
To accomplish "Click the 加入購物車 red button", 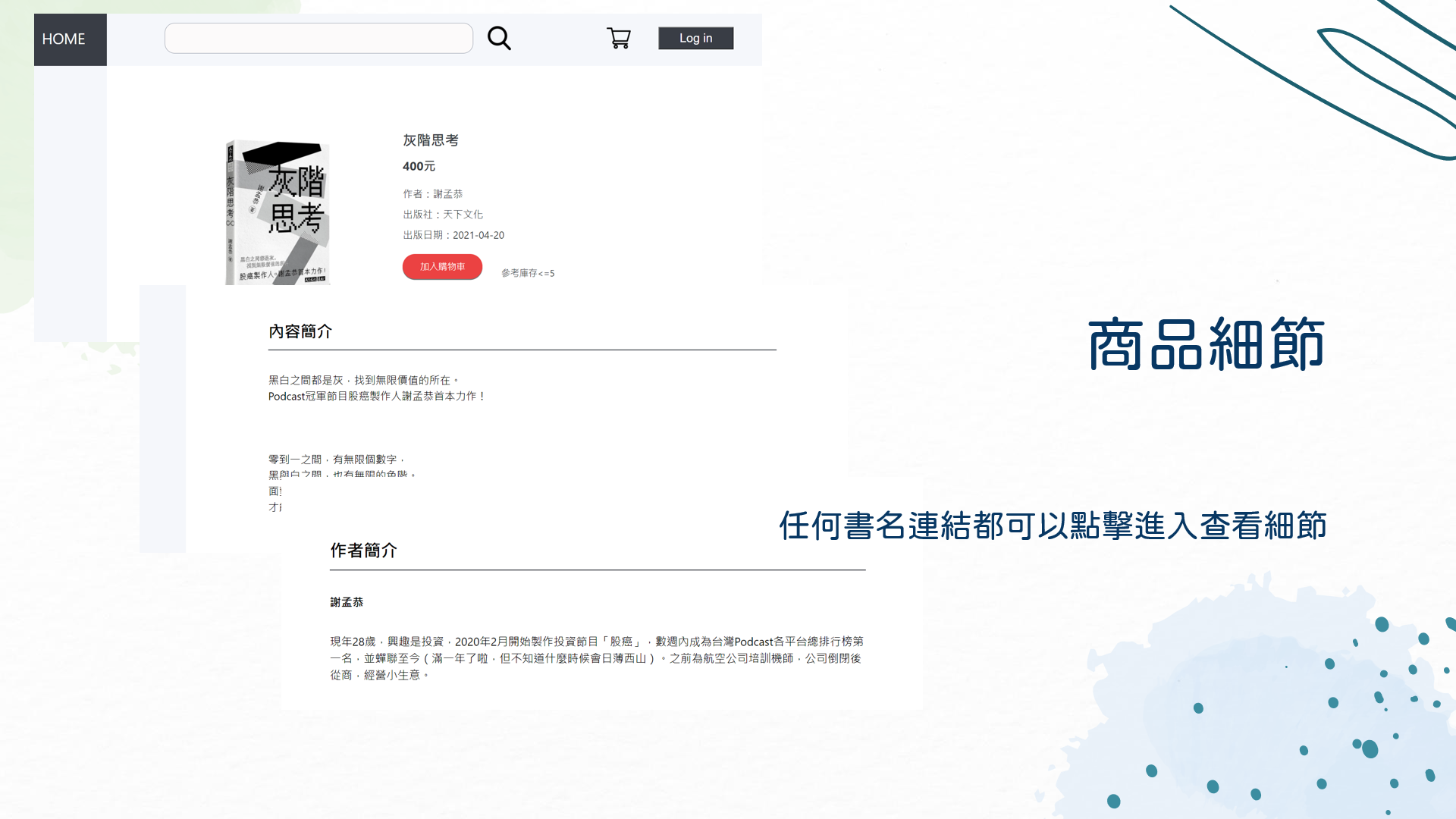I will tap(442, 267).
